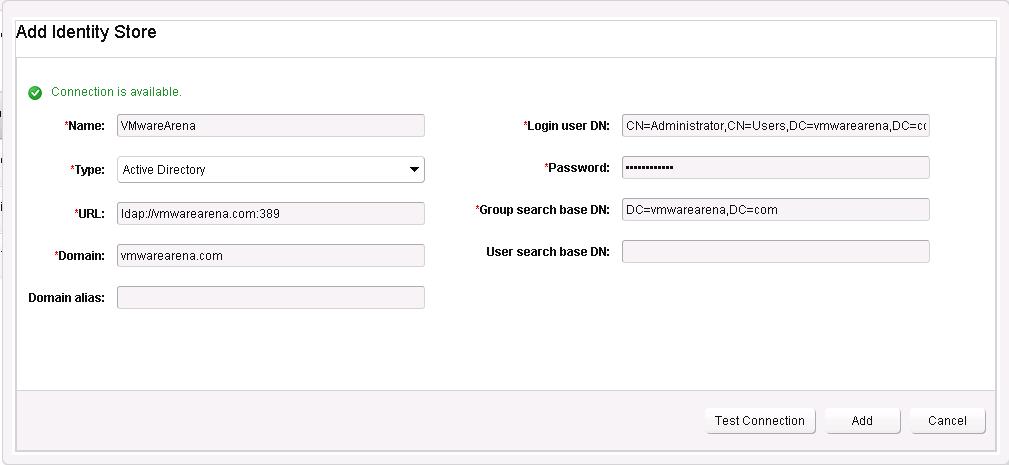Click the green connection success checkmark icon

point(35,92)
